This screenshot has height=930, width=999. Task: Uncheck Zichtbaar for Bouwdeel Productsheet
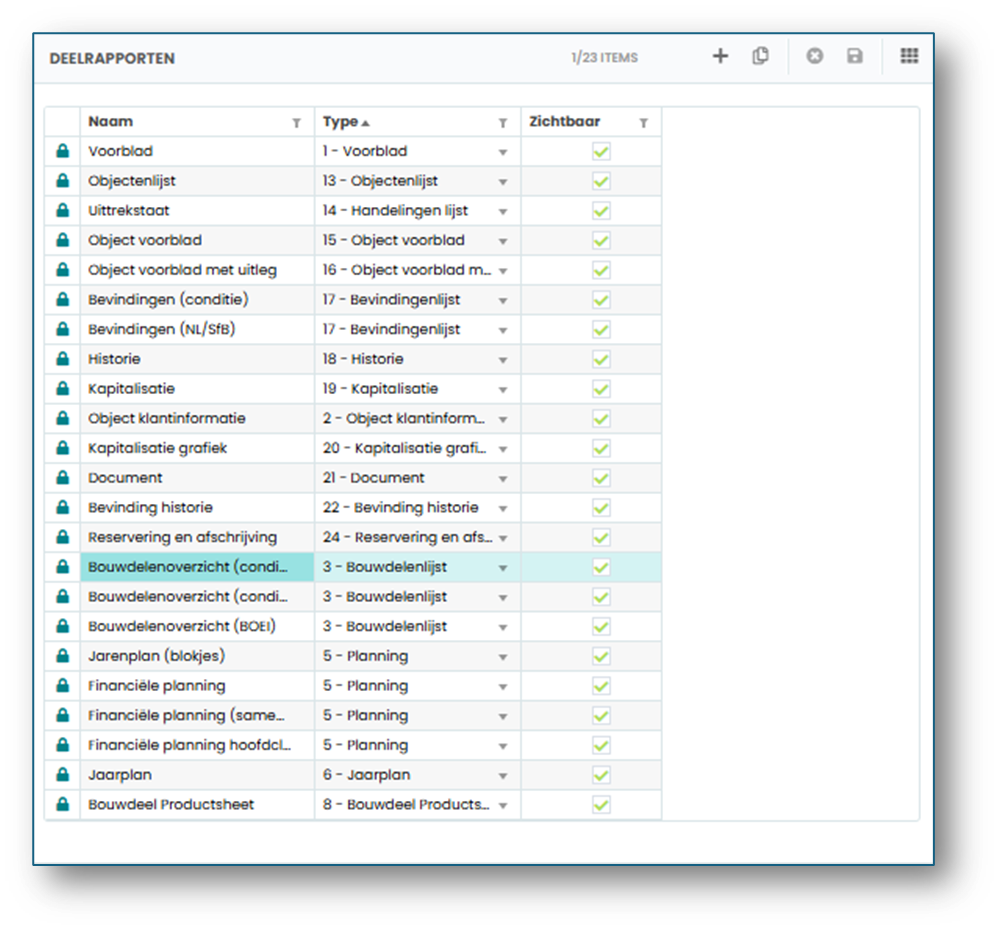click(601, 805)
